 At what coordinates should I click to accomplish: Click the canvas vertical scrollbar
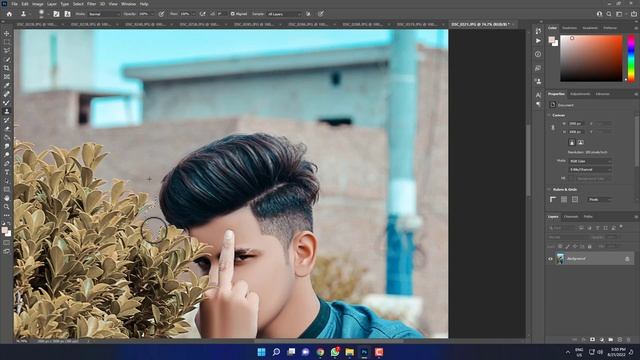[x=528, y=160]
